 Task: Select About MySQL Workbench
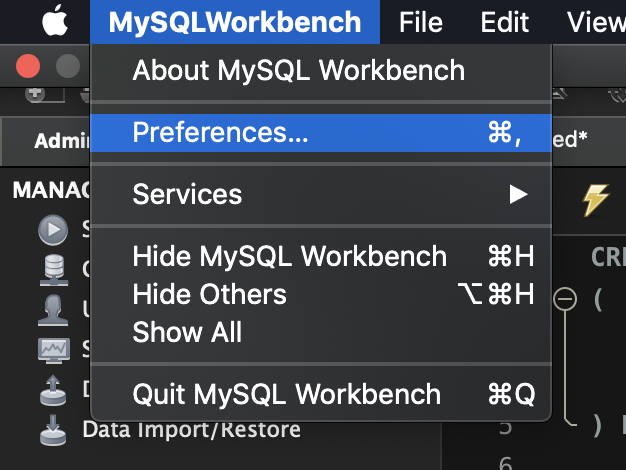point(321,71)
